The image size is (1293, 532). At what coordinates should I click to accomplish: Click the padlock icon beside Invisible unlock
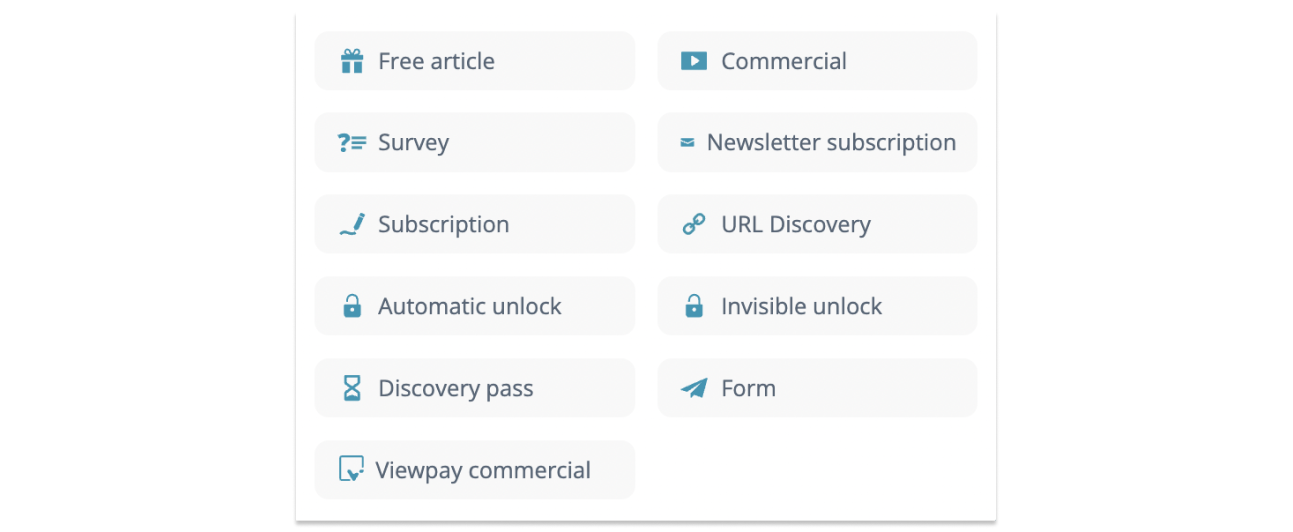pyautogui.click(x=694, y=306)
